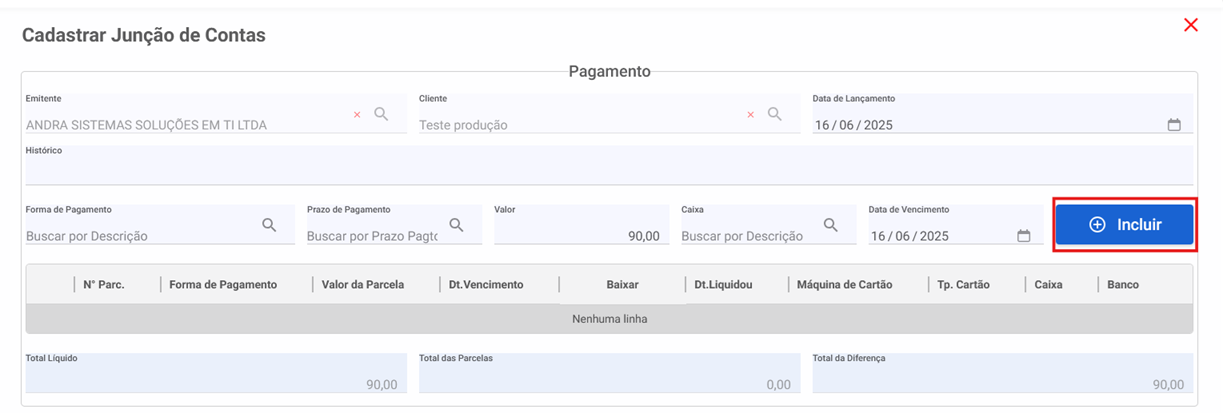The width and height of the screenshot is (1223, 413).
Task: Click the Incluir button
Action: (1125, 225)
